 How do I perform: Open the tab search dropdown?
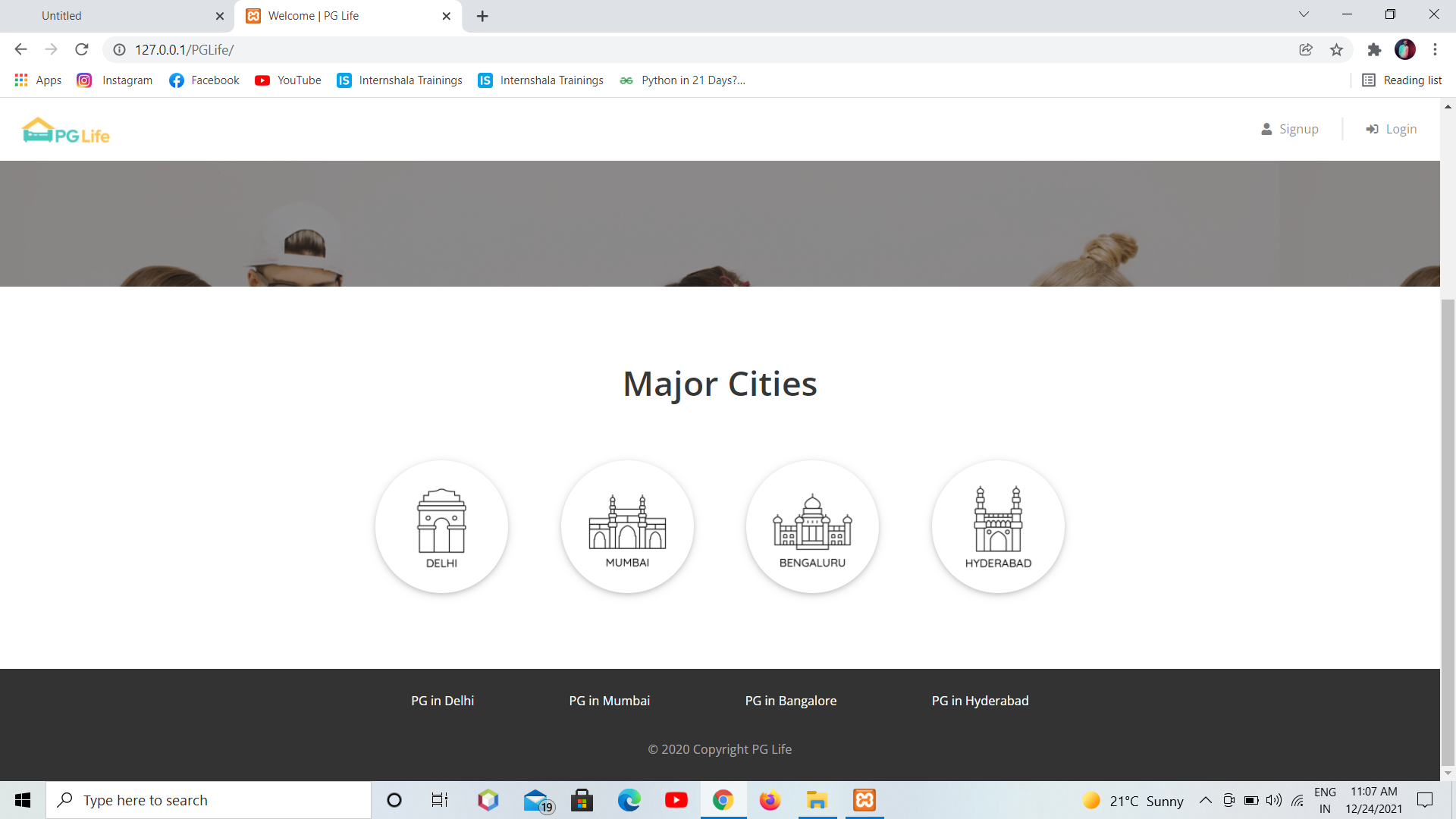click(1303, 14)
